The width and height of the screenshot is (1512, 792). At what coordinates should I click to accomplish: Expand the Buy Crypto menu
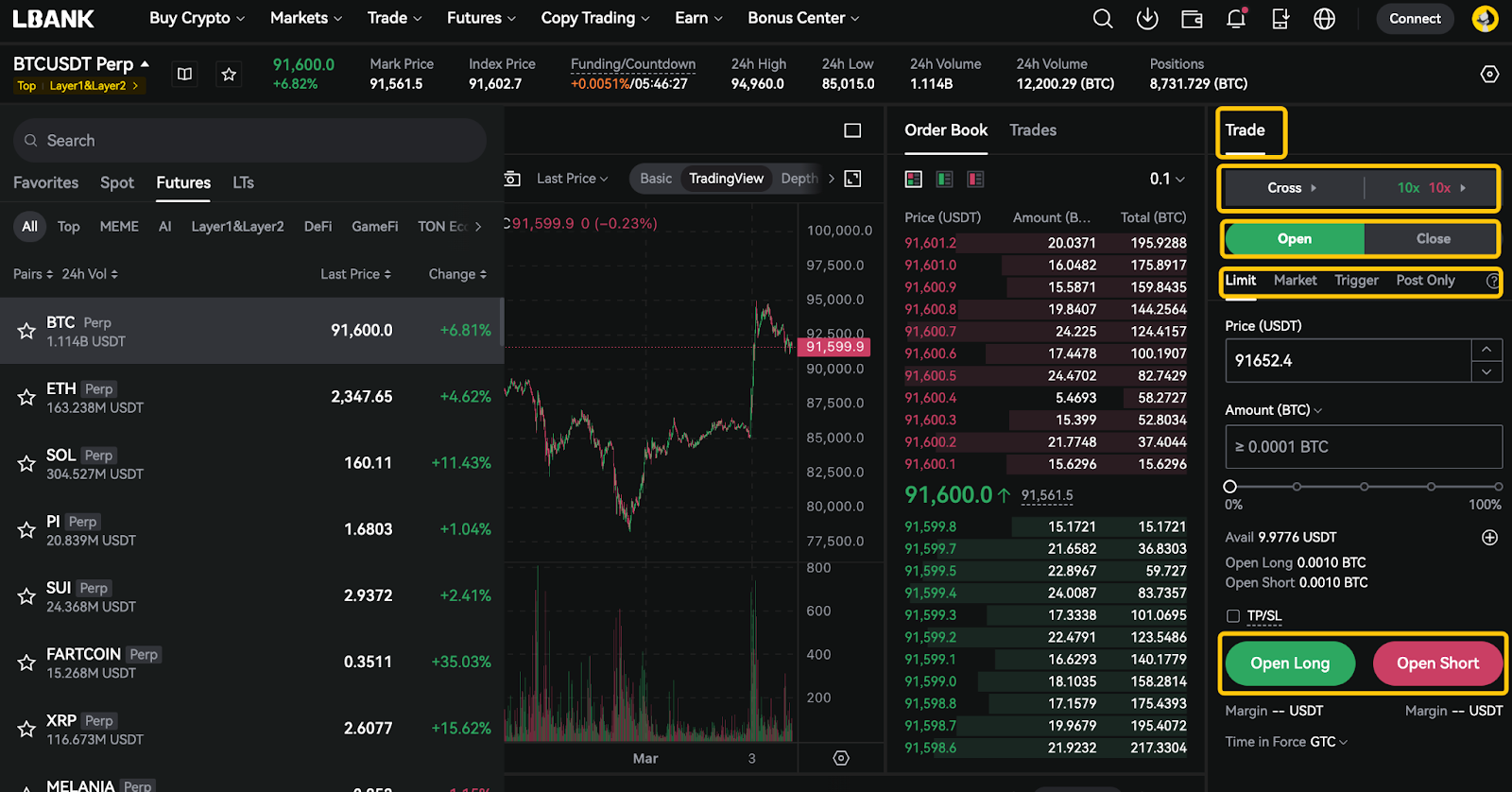(x=197, y=18)
